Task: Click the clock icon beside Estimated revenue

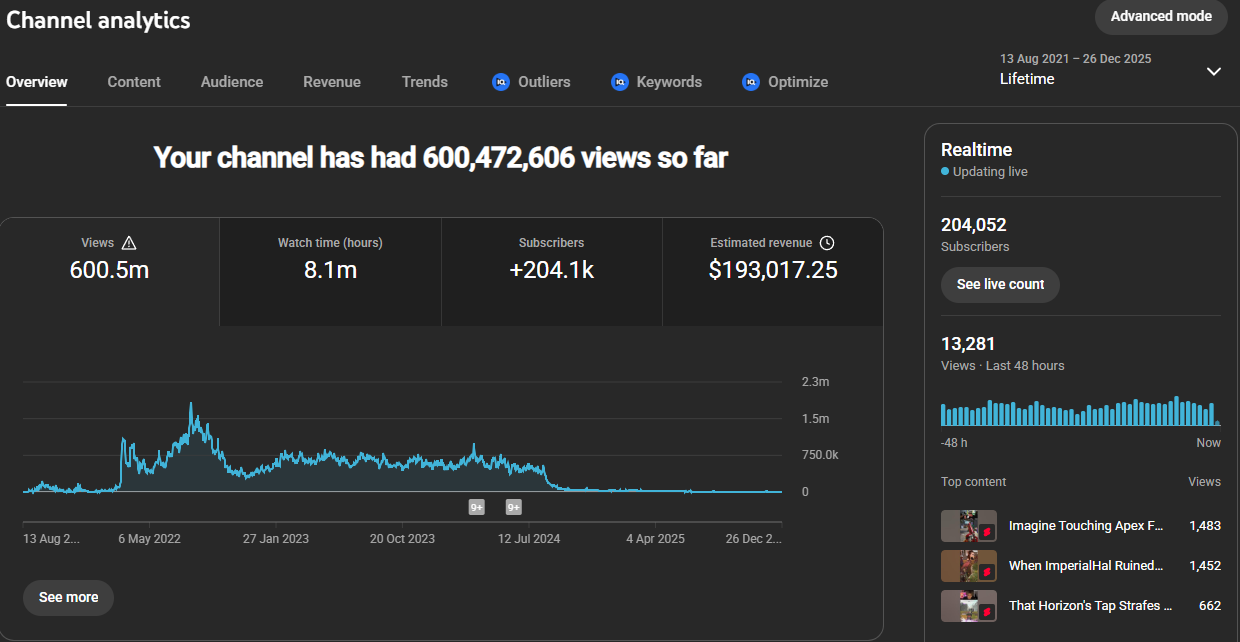Action: (826, 243)
